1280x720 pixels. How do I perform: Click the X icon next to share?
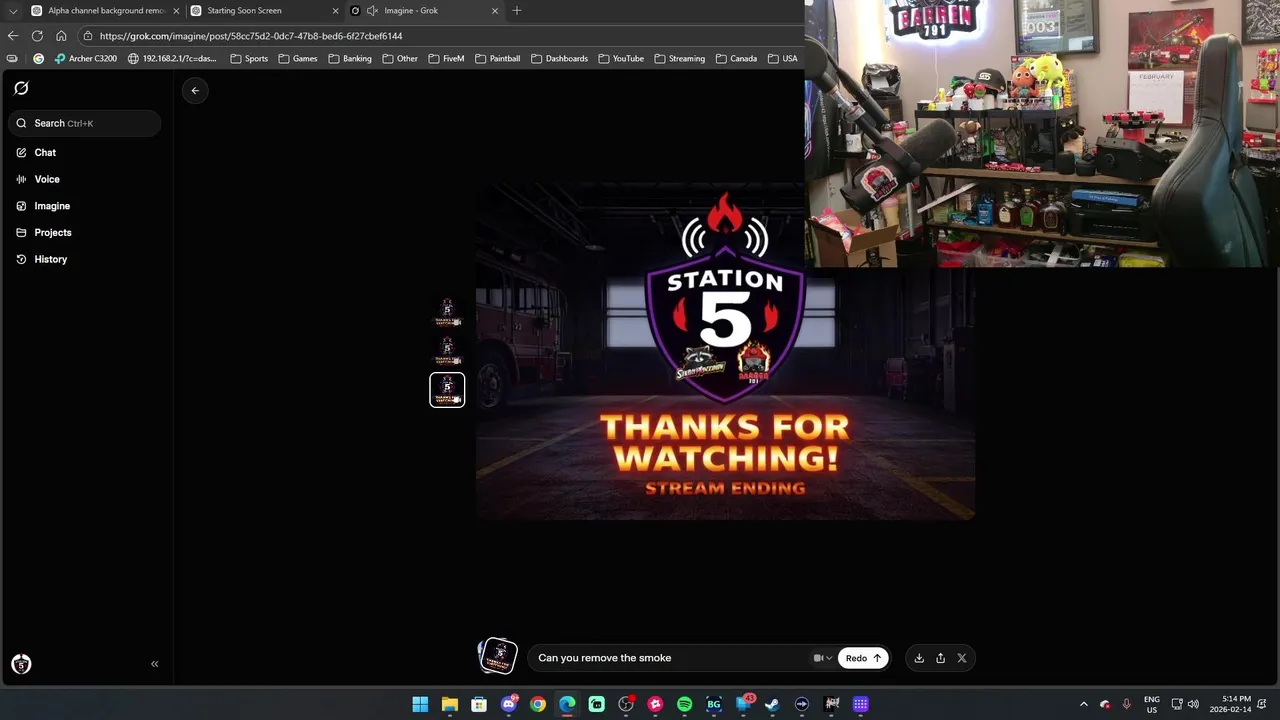962,658
